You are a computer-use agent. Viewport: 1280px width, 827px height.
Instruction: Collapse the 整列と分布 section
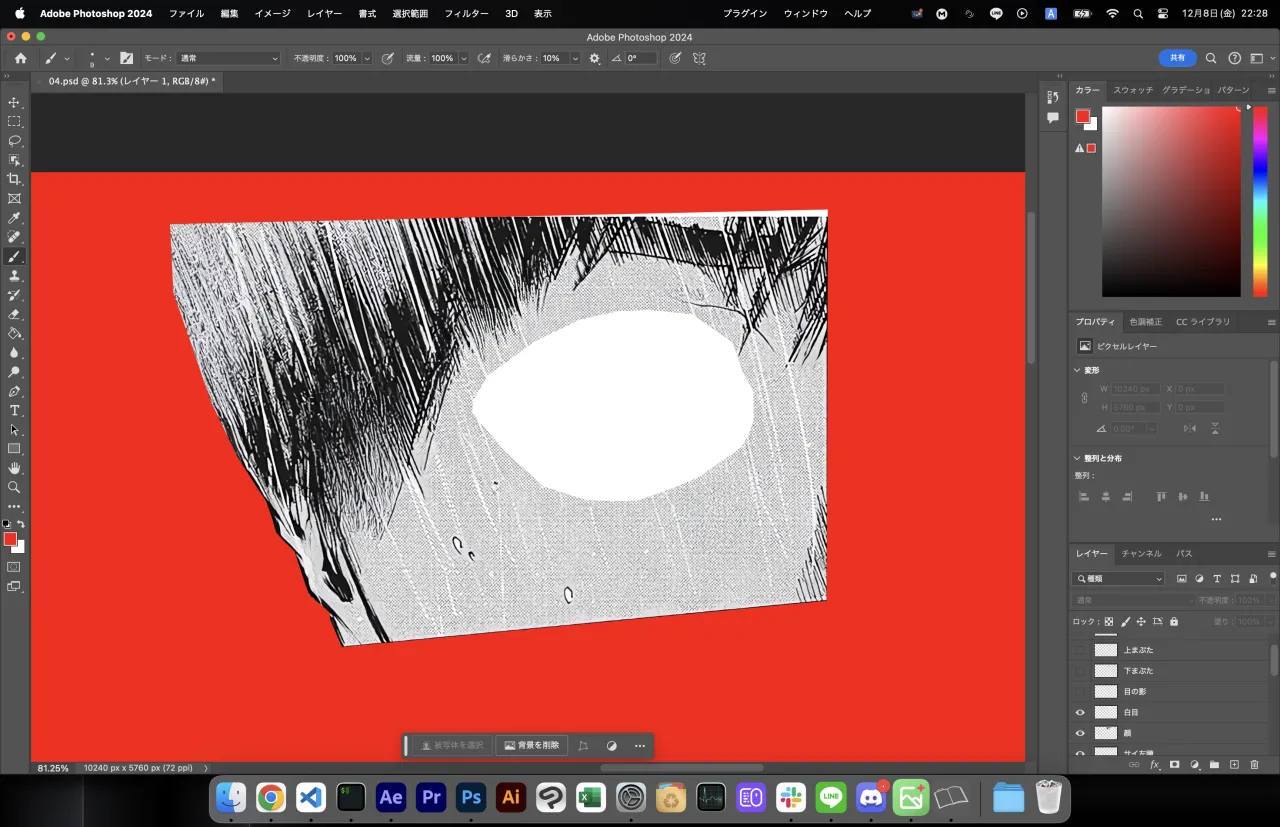[1077, 458]
